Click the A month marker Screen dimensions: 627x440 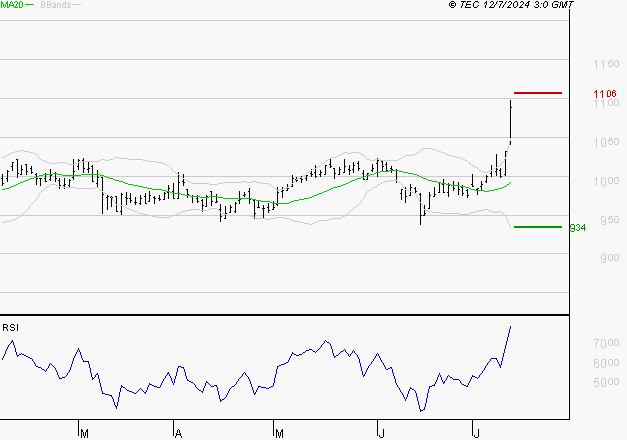(x=178, y=434)
